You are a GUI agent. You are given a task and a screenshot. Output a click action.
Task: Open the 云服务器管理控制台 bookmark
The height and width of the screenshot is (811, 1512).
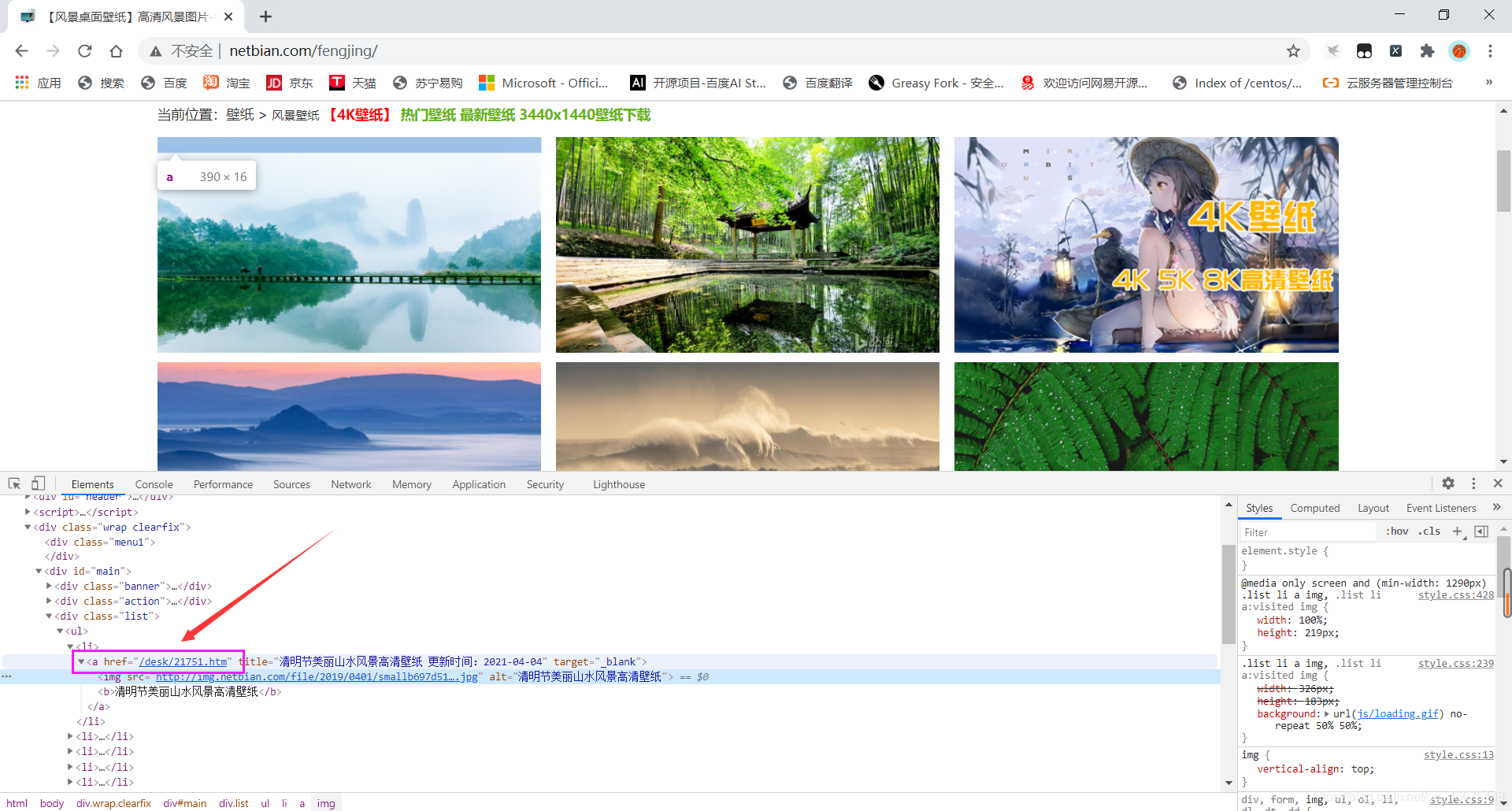pos(1388,83)
